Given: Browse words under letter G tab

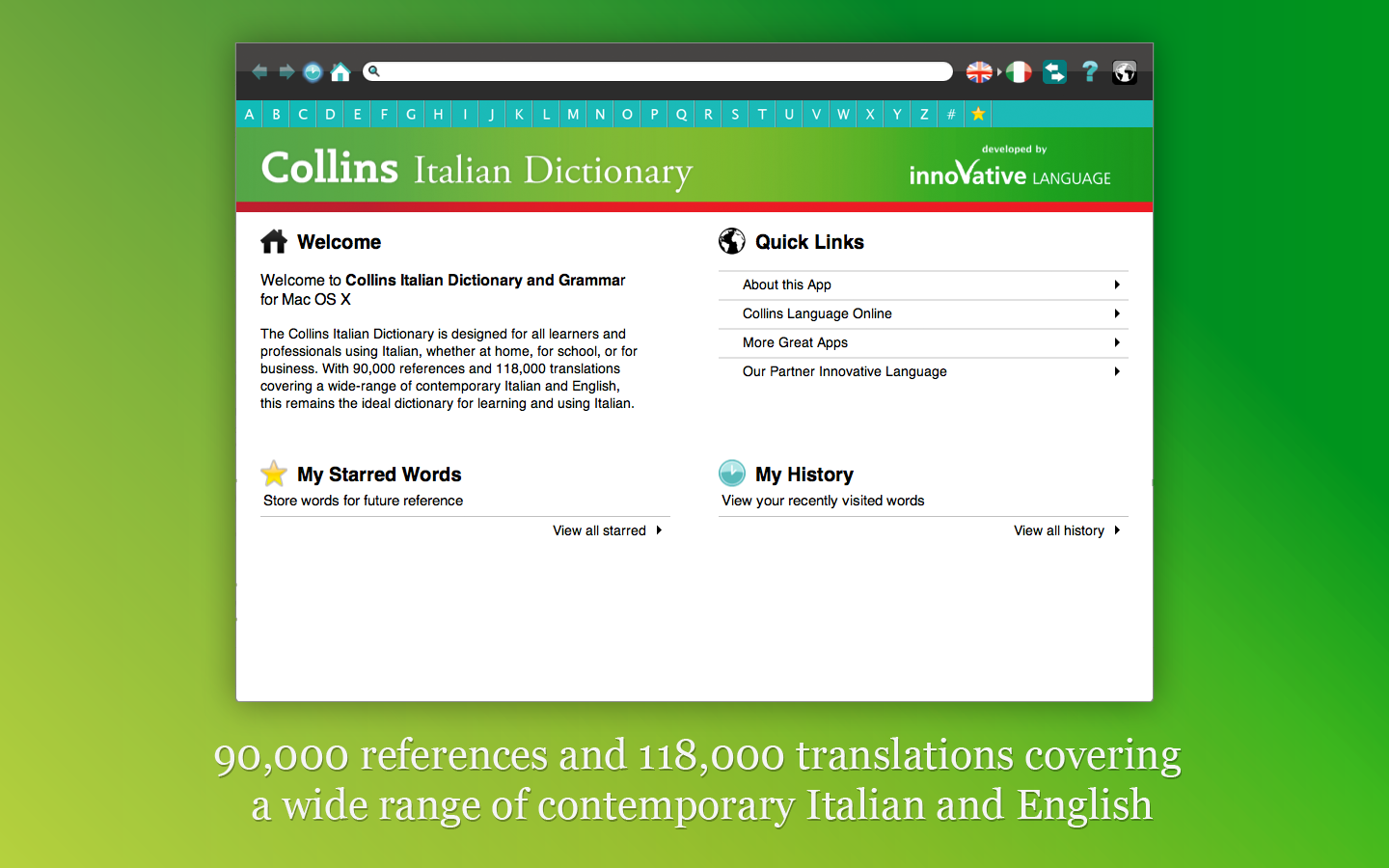Looking at the screenshot, I should point(411,114).
